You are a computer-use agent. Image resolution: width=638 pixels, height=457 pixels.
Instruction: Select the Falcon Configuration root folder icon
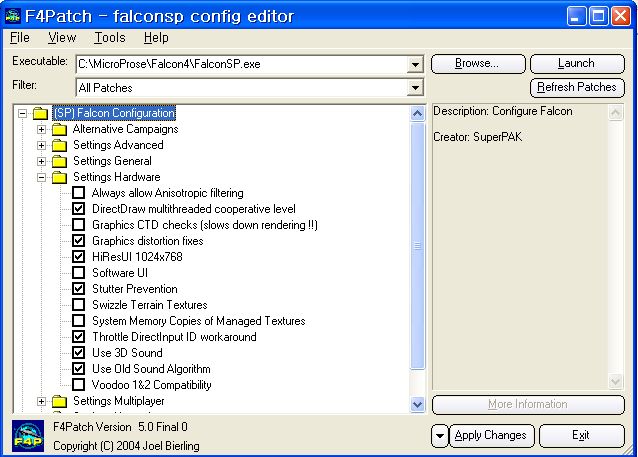tap(40, 113)
